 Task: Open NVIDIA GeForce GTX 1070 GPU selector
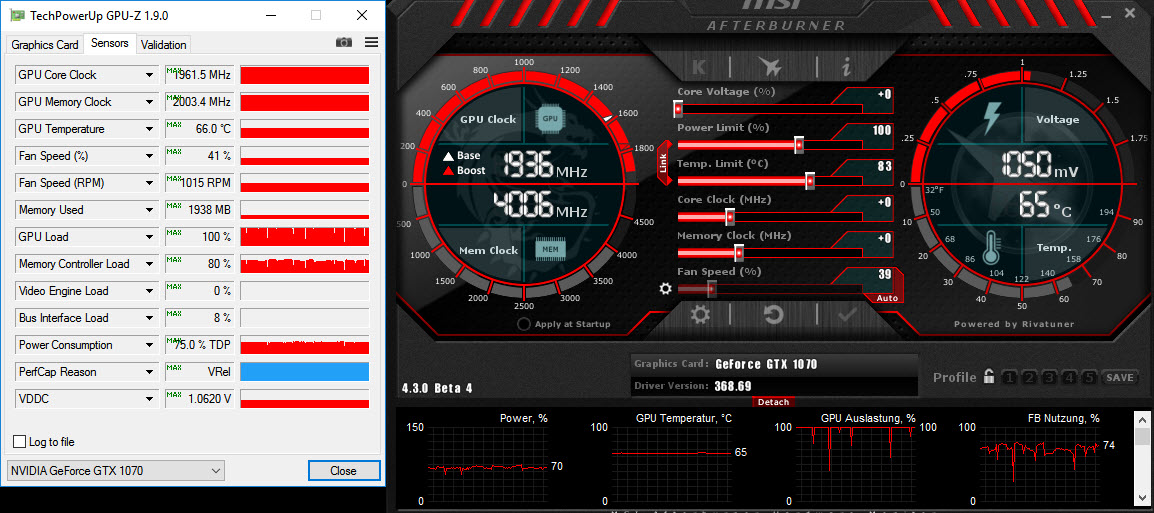(116, 470)
